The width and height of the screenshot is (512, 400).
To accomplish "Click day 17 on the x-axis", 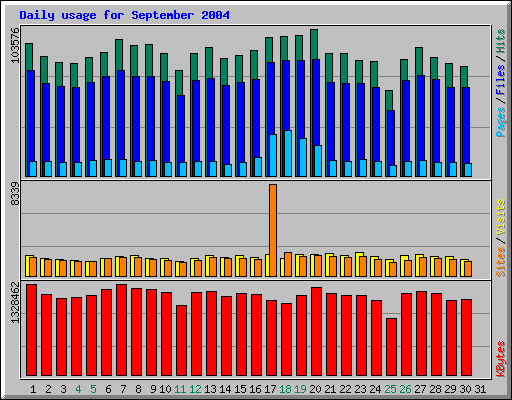I will click(x=270, y=389).
